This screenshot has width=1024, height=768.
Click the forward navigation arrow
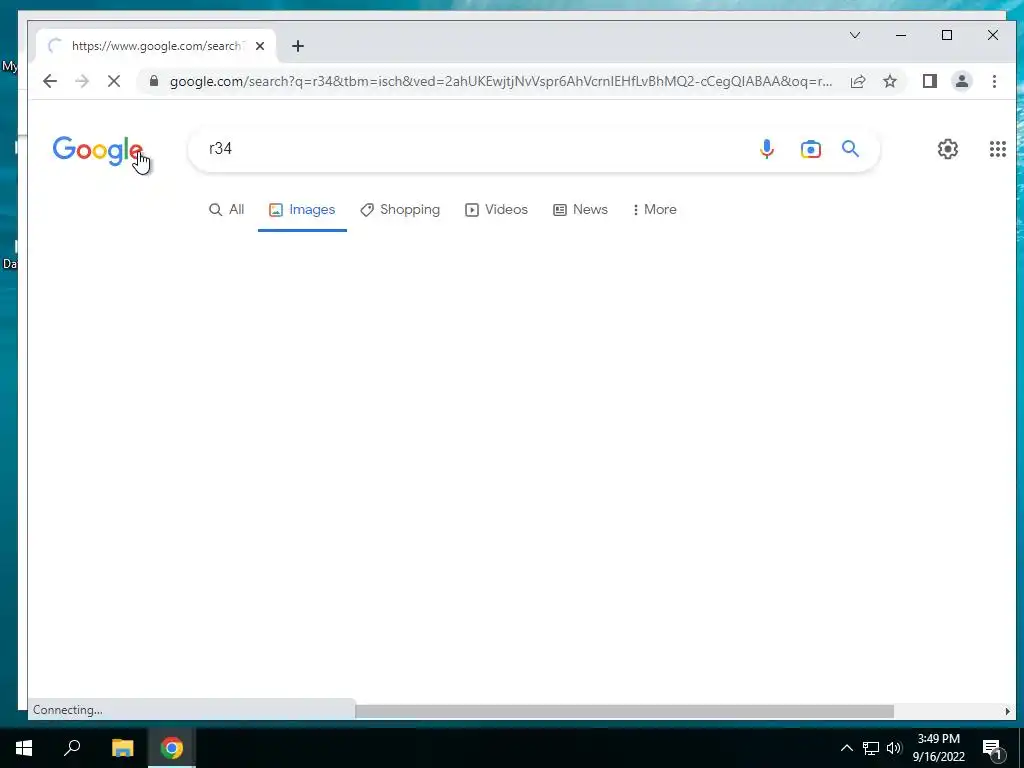tap(82, 81)
